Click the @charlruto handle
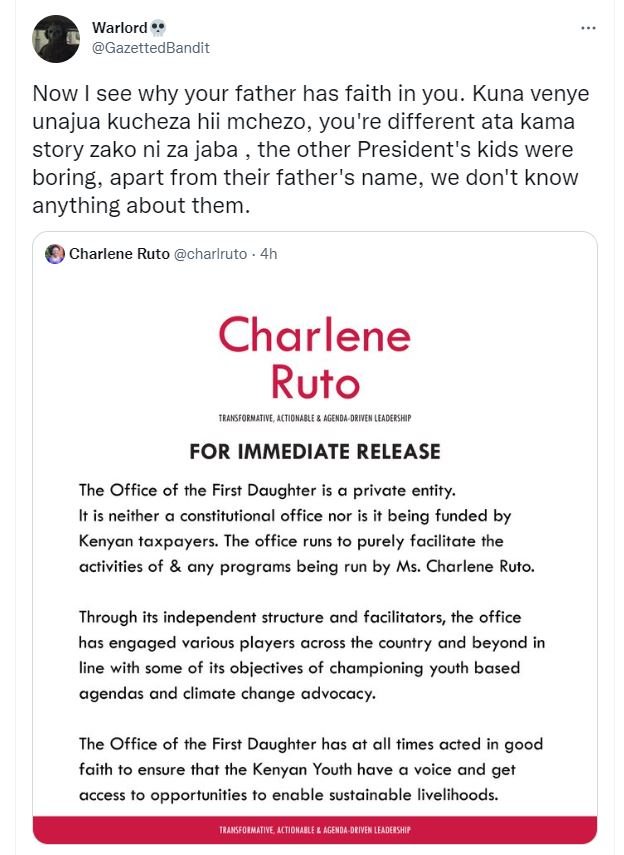The image size is (624, 855). 210,254
